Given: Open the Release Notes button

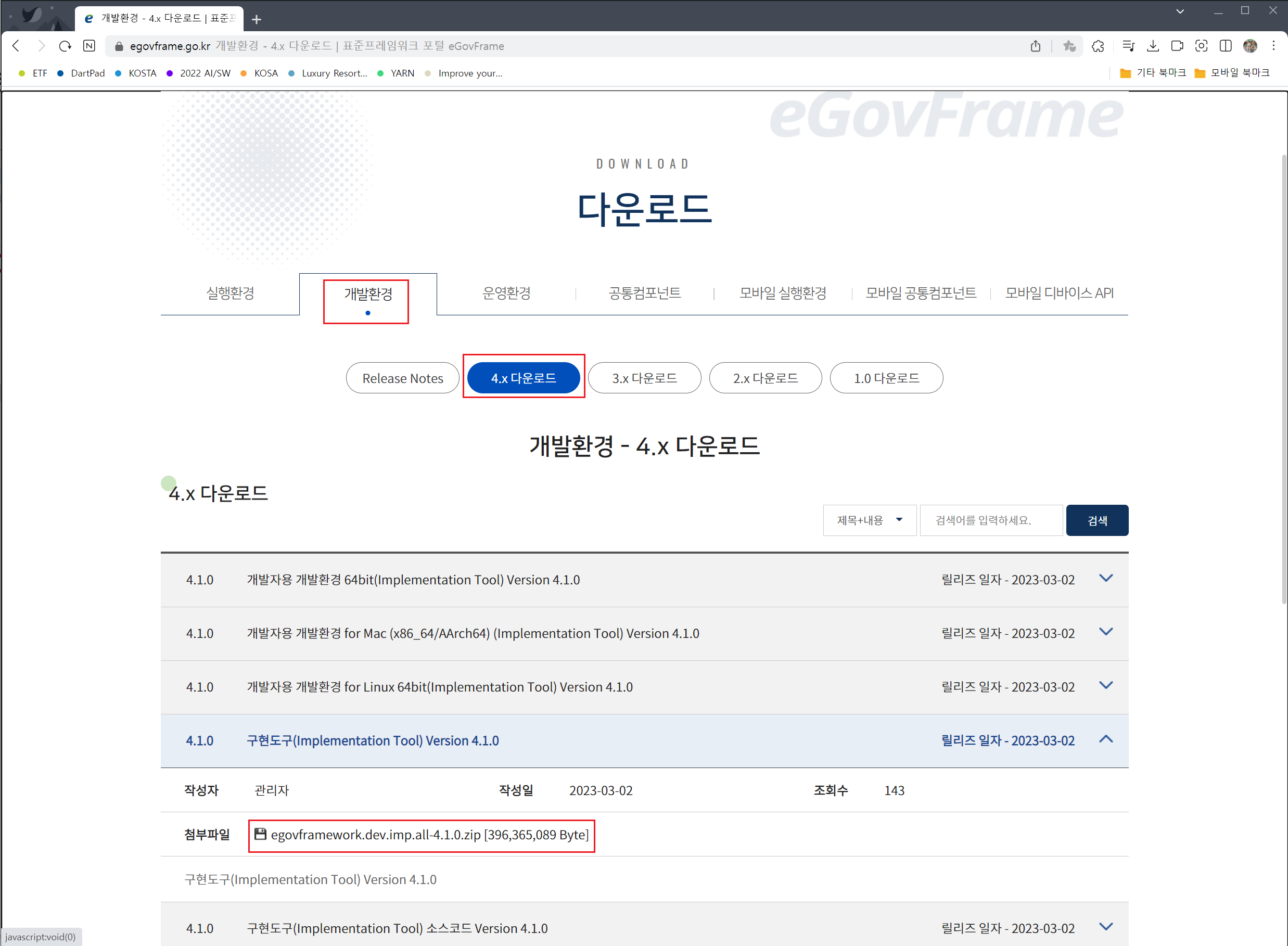Looking at the screenshot, I should (403, 378).
